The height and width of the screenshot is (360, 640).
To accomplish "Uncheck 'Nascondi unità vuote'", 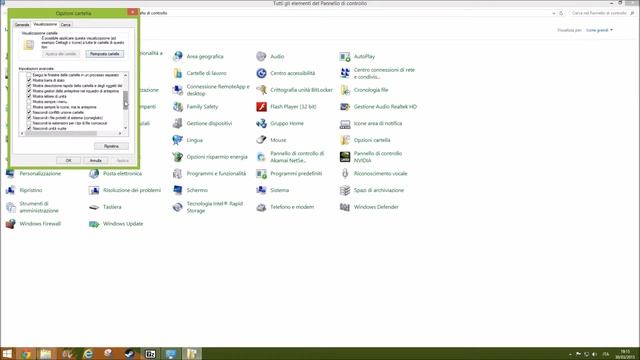I will pos(29,128).
